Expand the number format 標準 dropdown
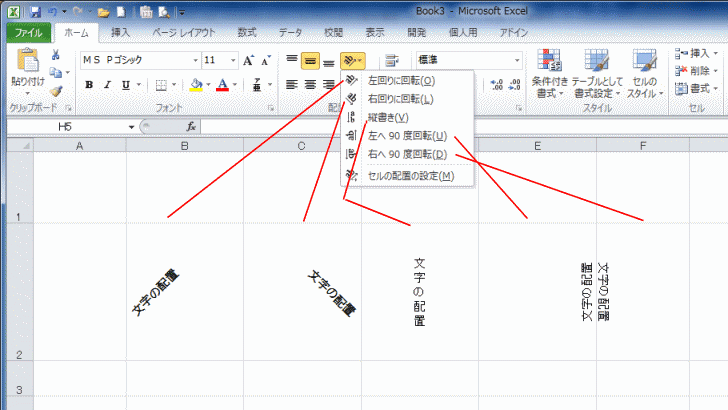Image resolution: width=728 pixels, height=410 pixels. click(517, 60)
